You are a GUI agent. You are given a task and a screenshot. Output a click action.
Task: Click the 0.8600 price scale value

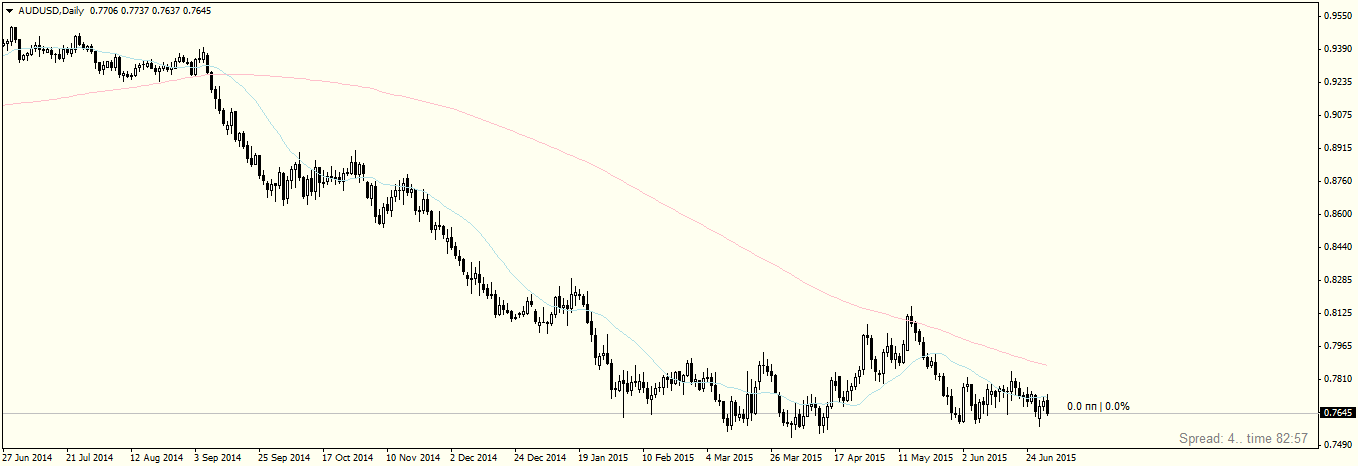tap(1338, 214)
